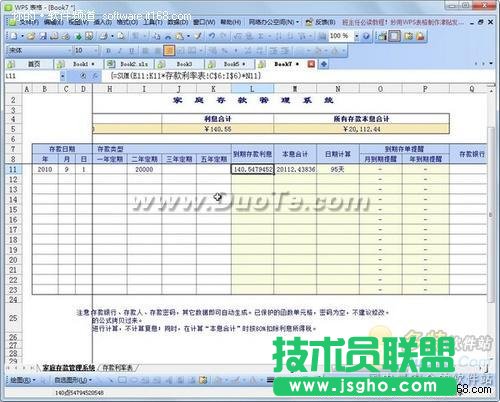Click the blue Help question icon
Screen dimensions: 500x402
pyautogui.click(x=366, y=36)
